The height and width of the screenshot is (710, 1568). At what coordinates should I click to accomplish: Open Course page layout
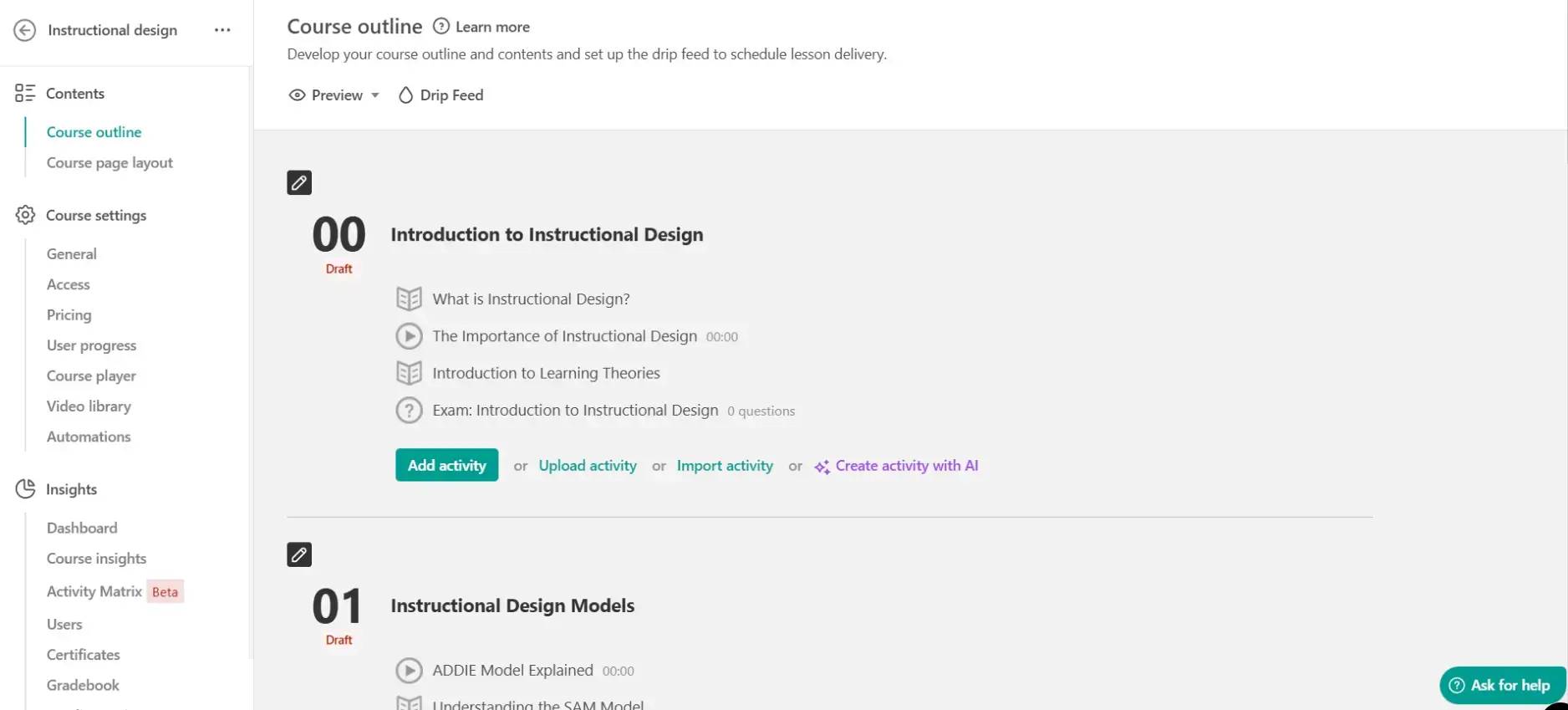coord(109,162)
